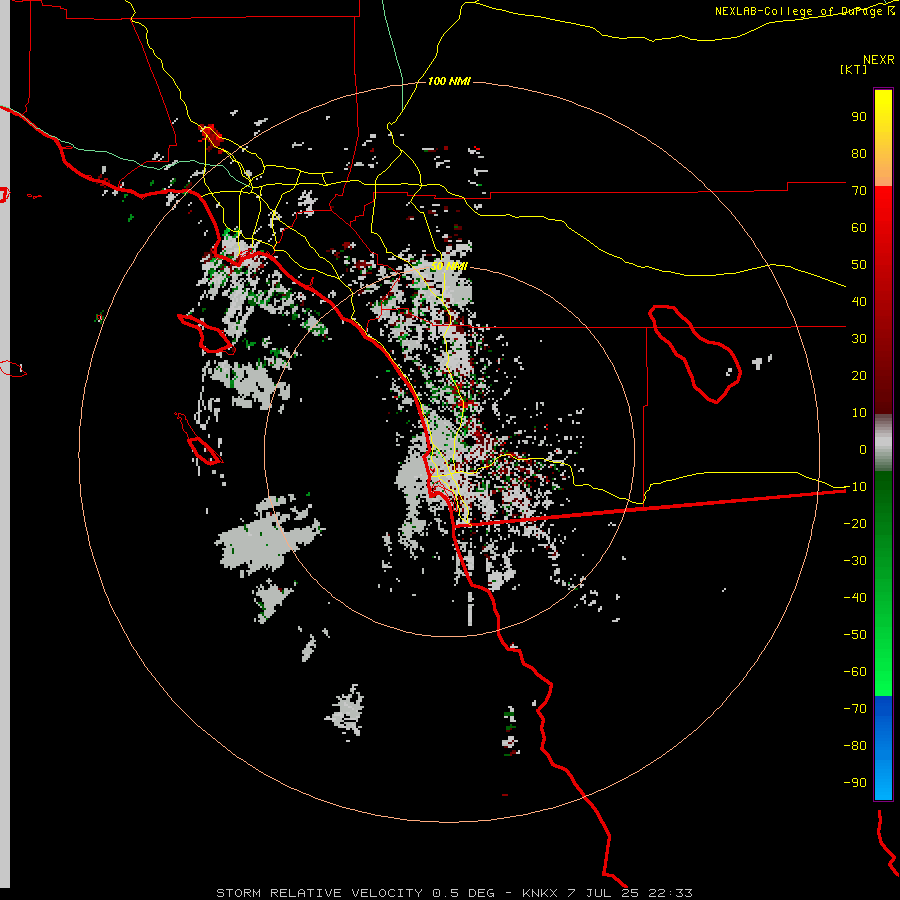The width and height of the screenshot is (900, 900).
Task: Click the -80 label on velocity scale
Action: [855, 746]
